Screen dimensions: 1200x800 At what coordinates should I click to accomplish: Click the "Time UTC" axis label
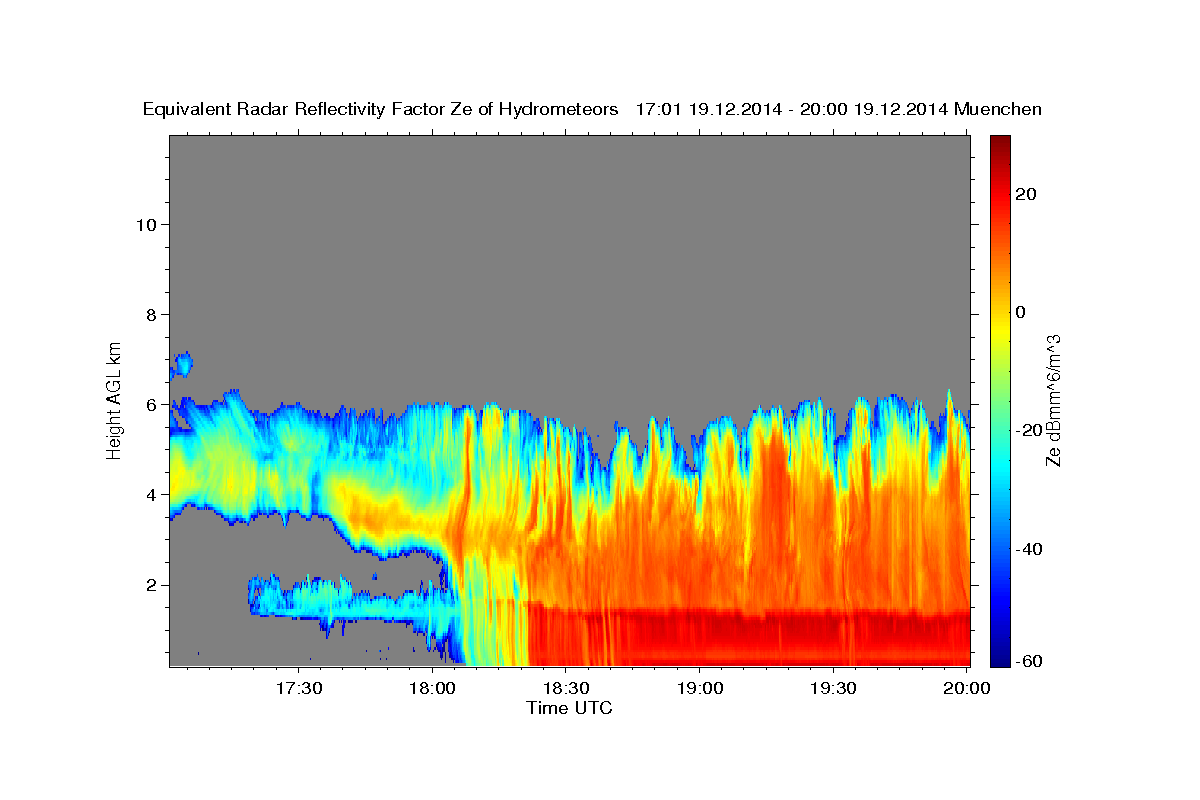click(x=569, y=708)
